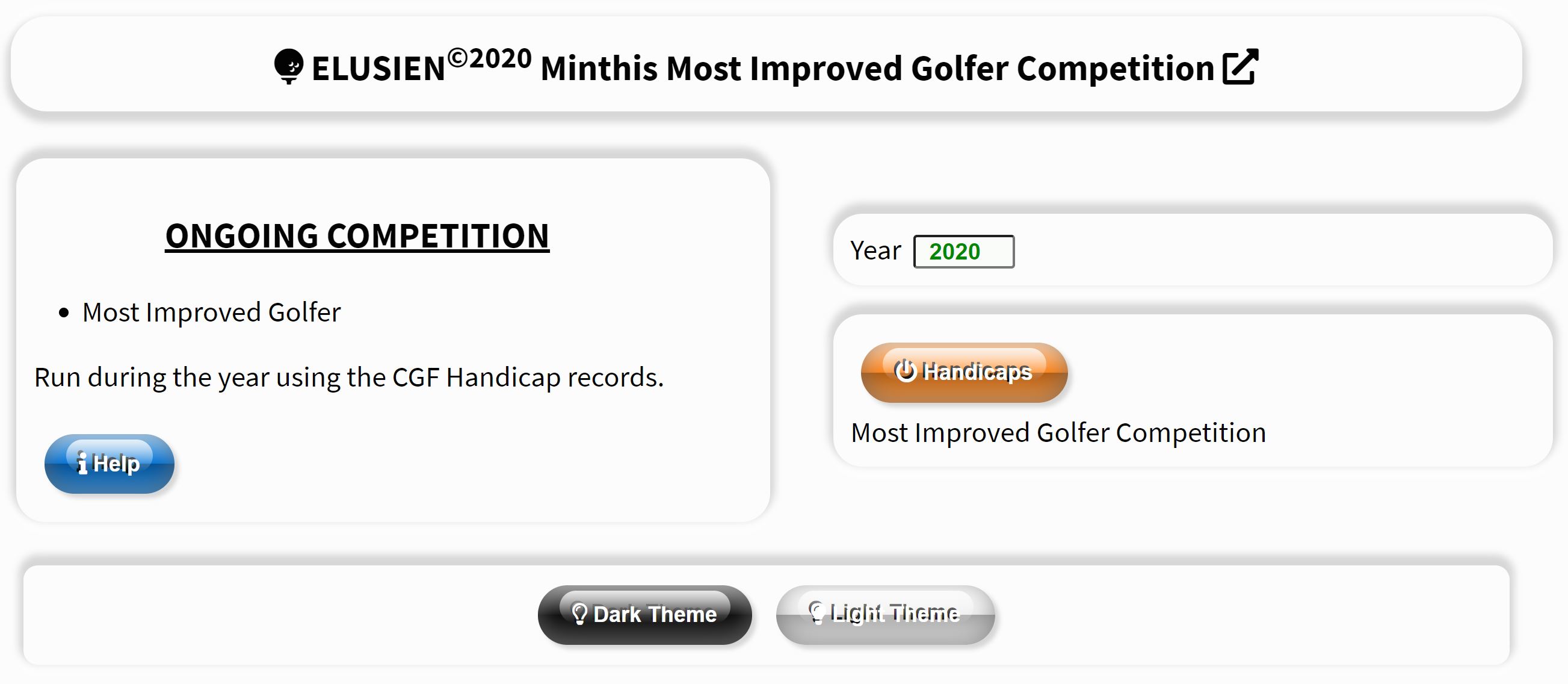Click the Year label
The width and height of the screenshot is (1568, 684).
click(875, 251)
